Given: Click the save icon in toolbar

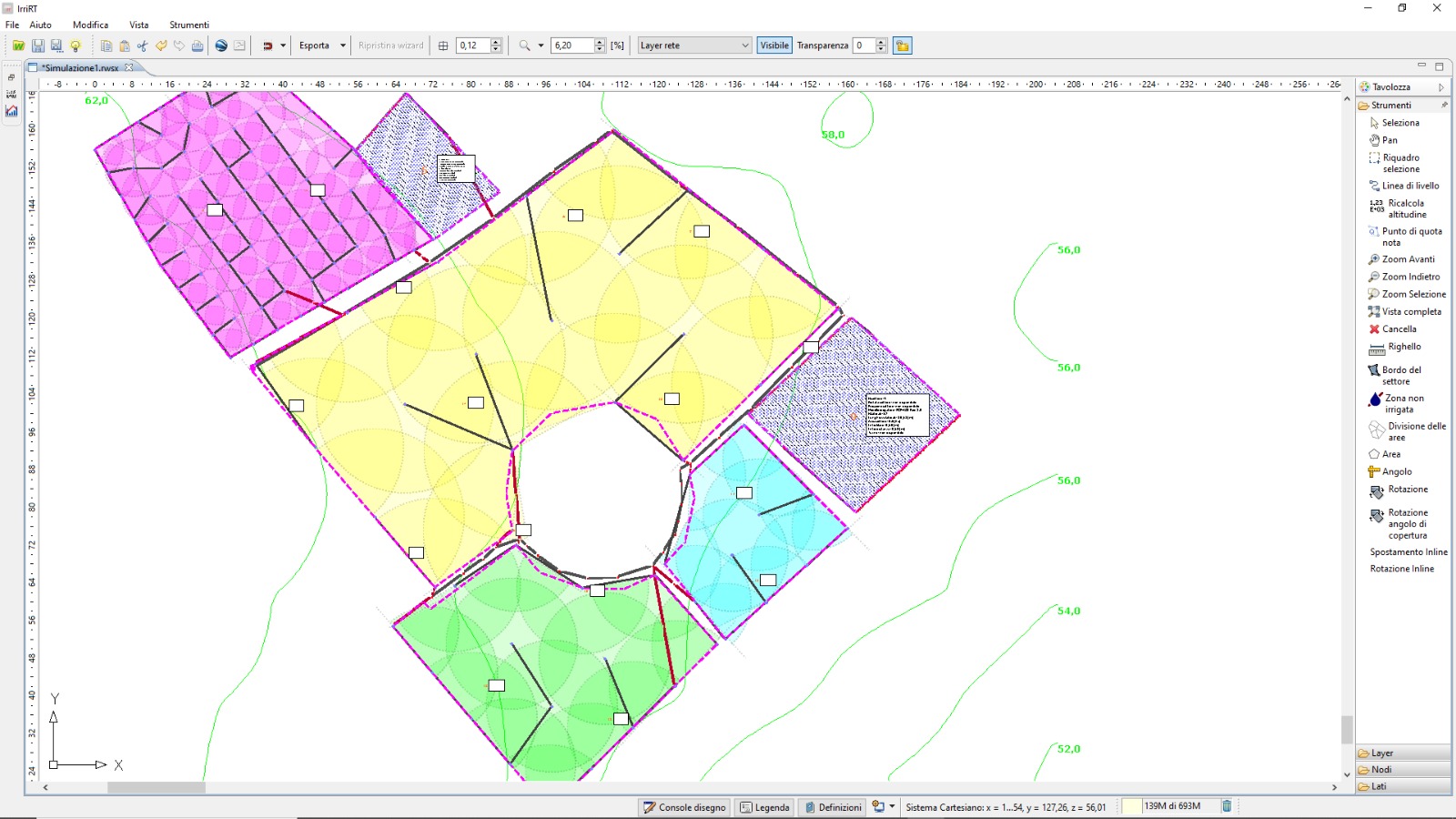Looking at the screenshot, I should tap(38, 45).
